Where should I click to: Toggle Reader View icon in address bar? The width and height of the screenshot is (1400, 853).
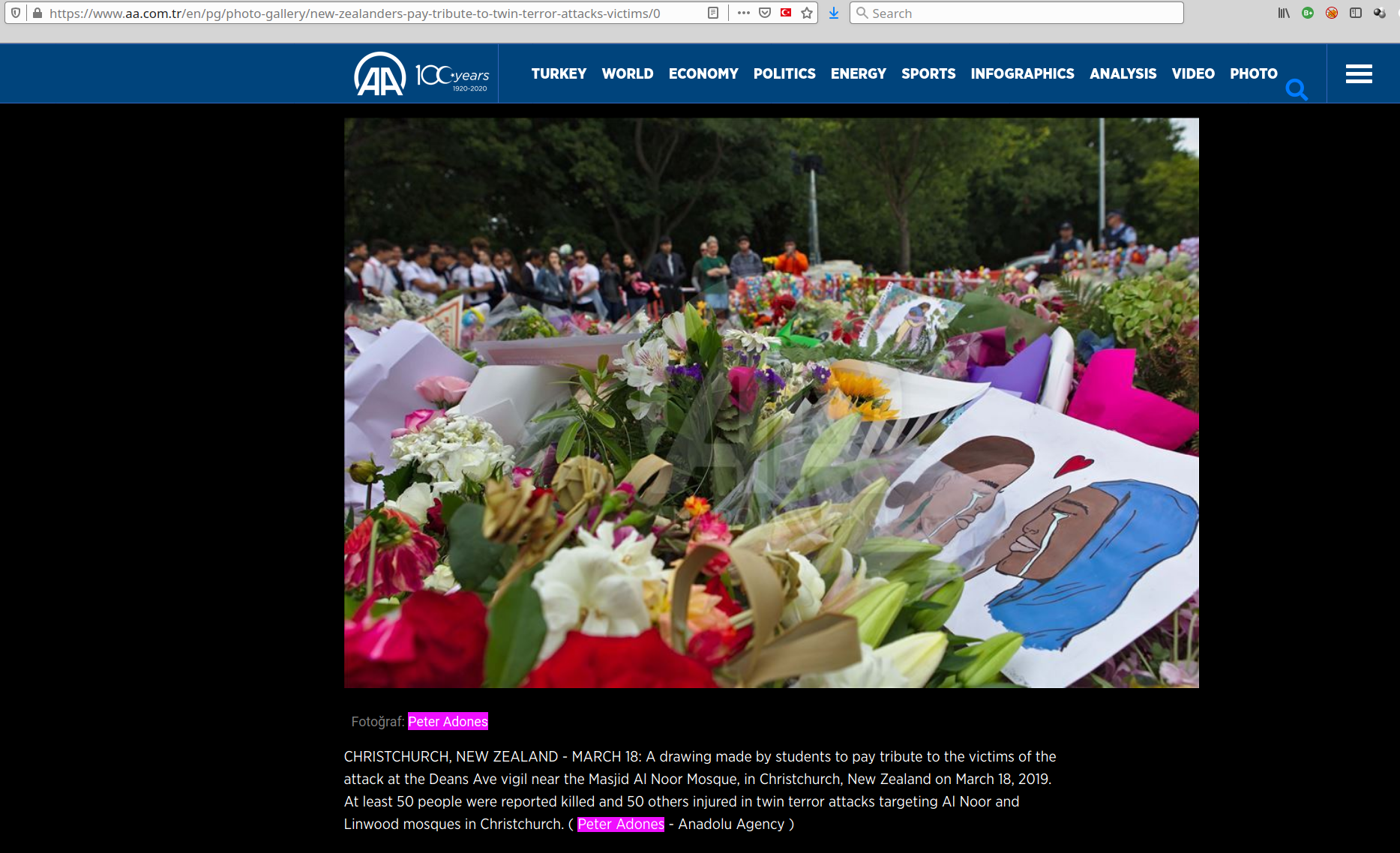pos(713,13)
